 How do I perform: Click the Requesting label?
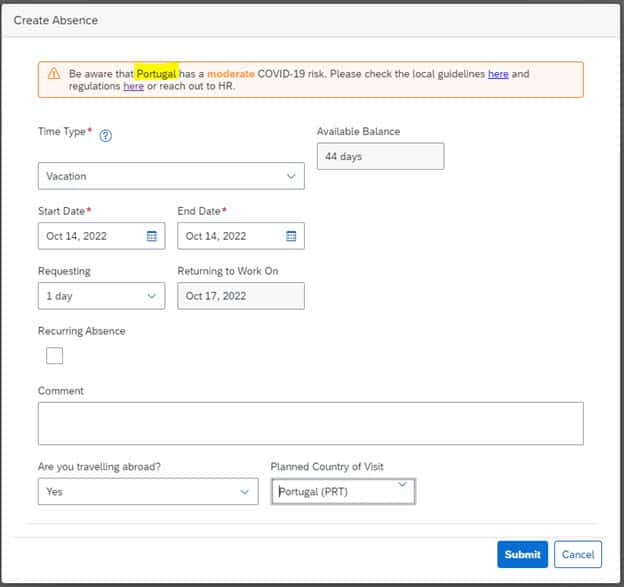click(64, 271)
